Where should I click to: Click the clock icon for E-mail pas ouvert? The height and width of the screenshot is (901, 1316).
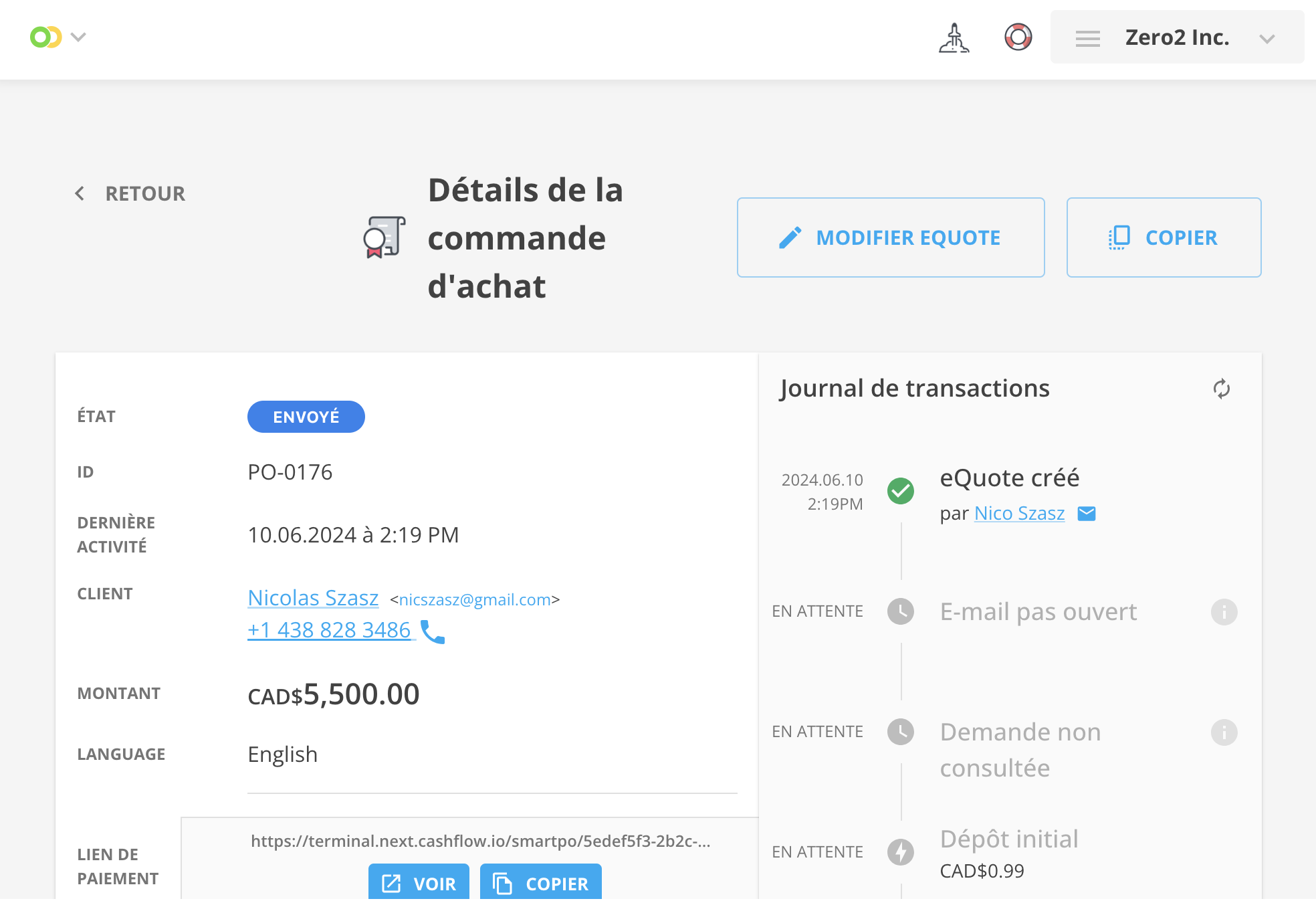pyautogui.click(x=901, y=611)
